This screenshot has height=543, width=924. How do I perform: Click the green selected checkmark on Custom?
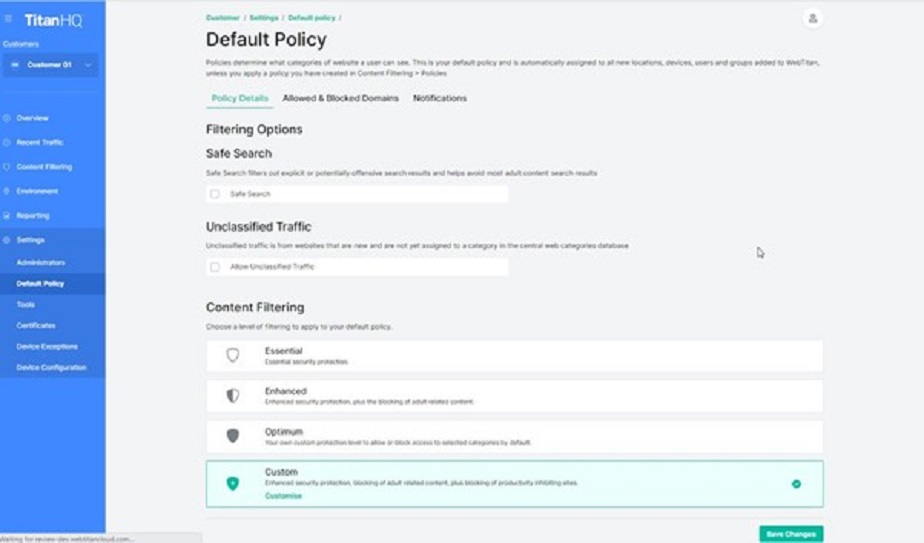tap(796, 484)
